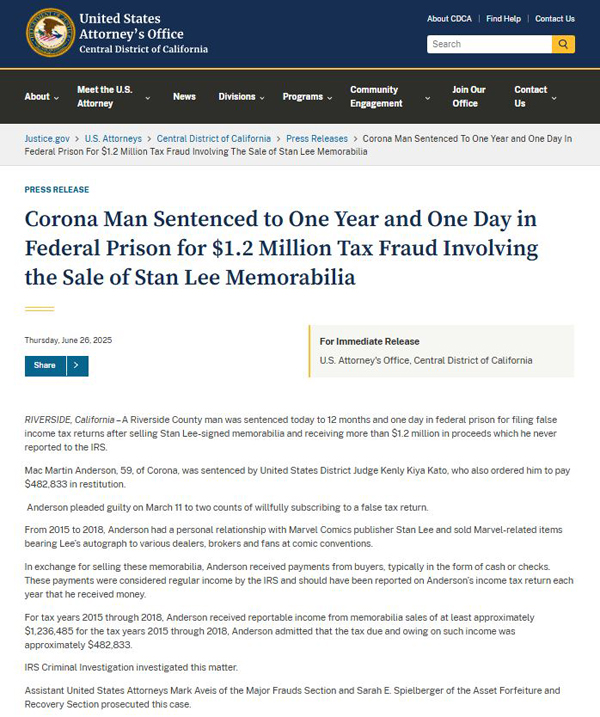The image size is (600, 717).
Task: Click the Department of Justice seal logo
Action: (50, 32)
